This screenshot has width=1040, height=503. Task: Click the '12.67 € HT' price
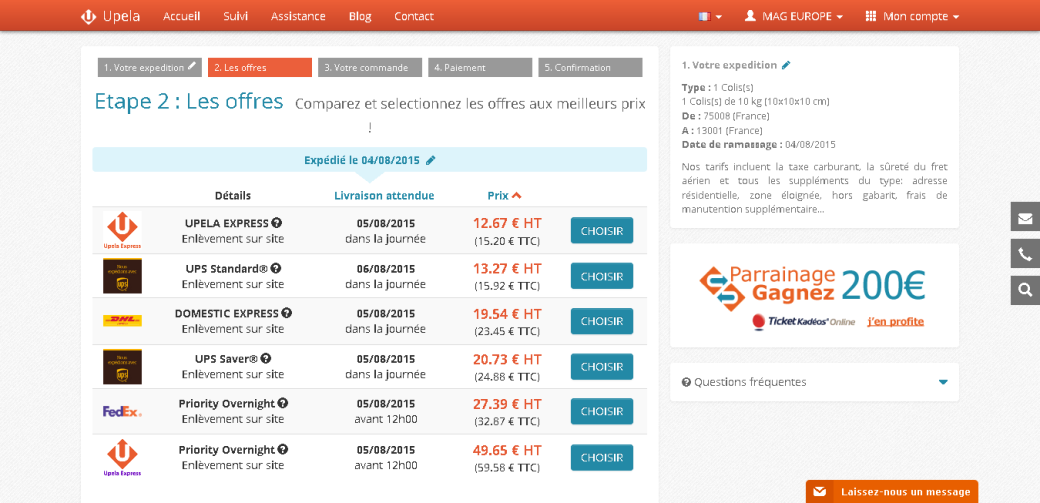507,223
